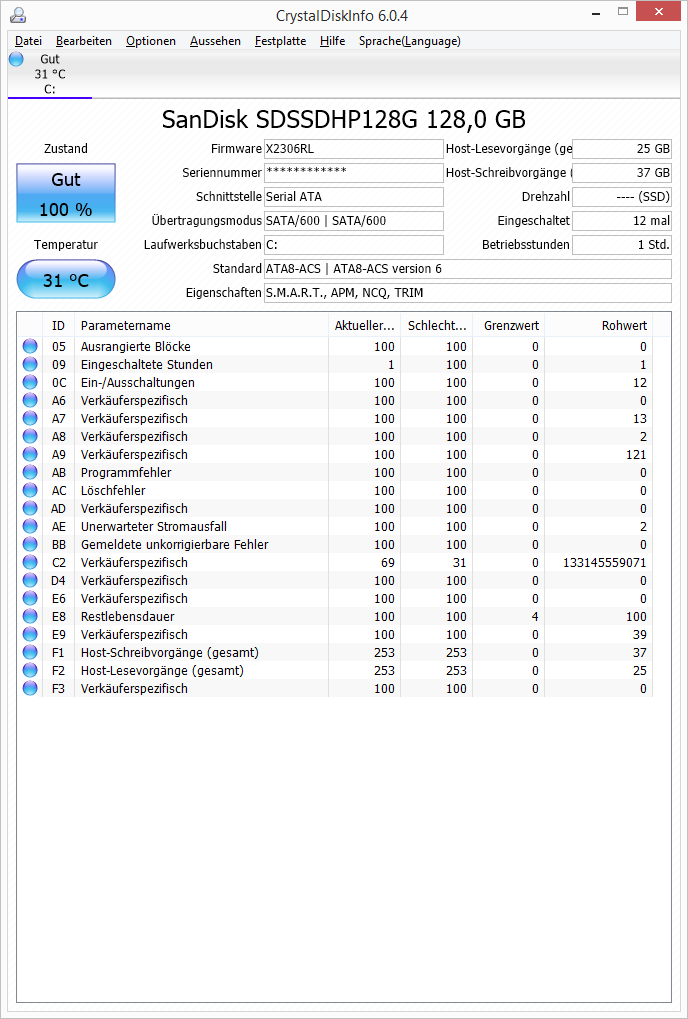Click status orb for E8 Restlebensdauer
The width and height of the screenshot is (688, 1019).
(30, 616)
